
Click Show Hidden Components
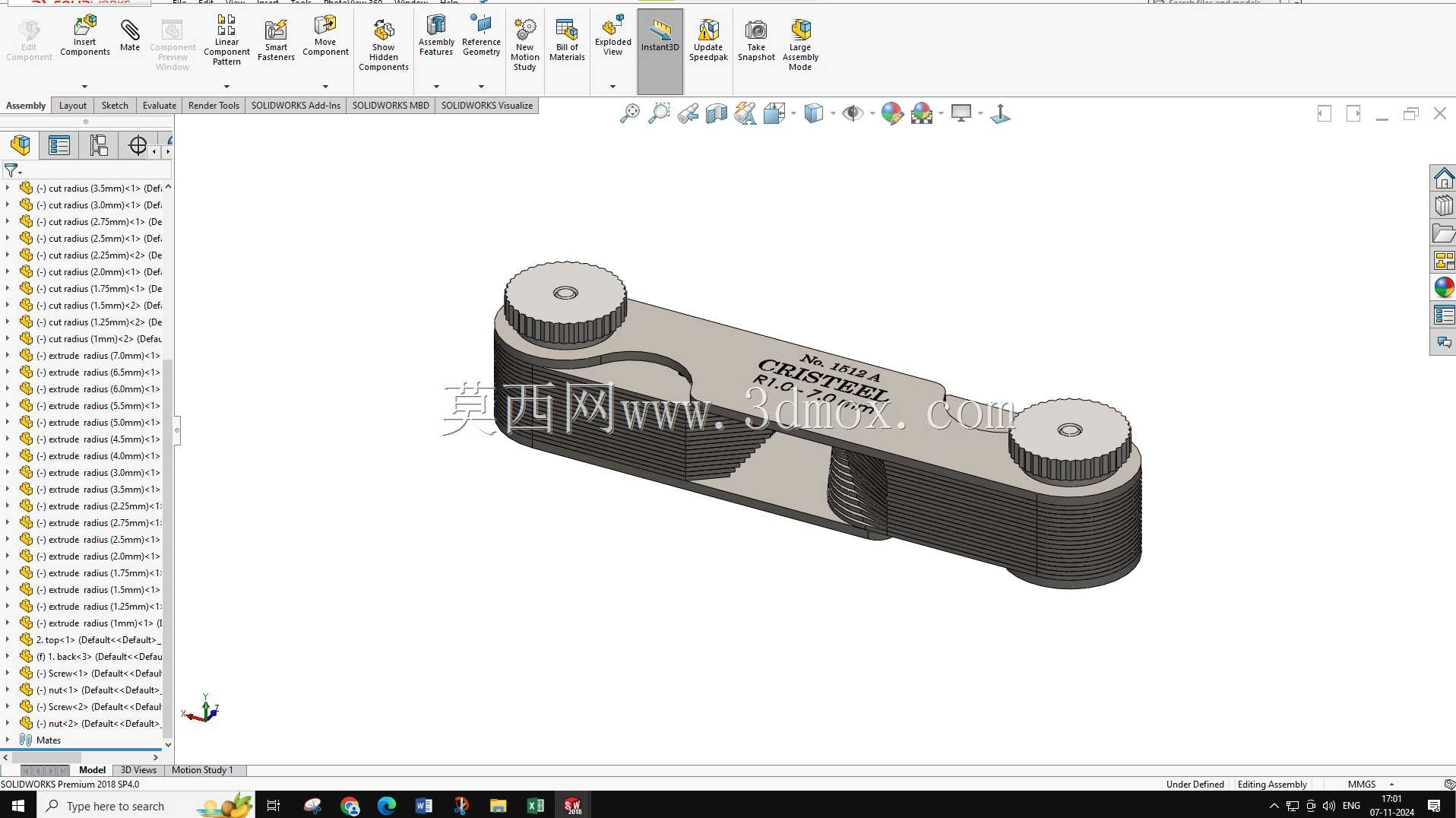(384, 45)
